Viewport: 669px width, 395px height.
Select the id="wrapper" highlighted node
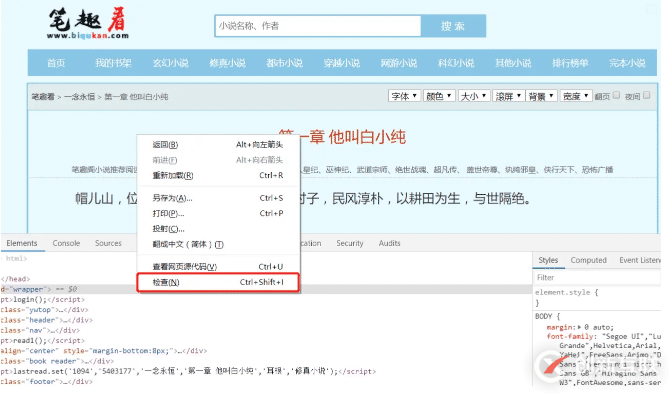(x=265, y=289)
